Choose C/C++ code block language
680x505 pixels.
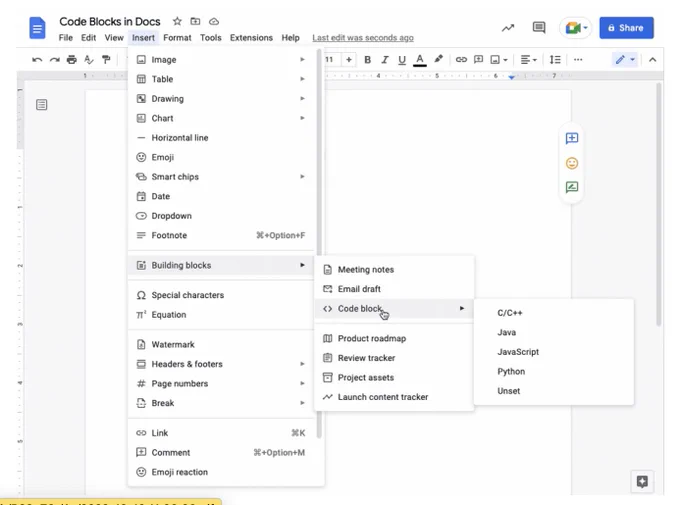click(x=554, y=313)
